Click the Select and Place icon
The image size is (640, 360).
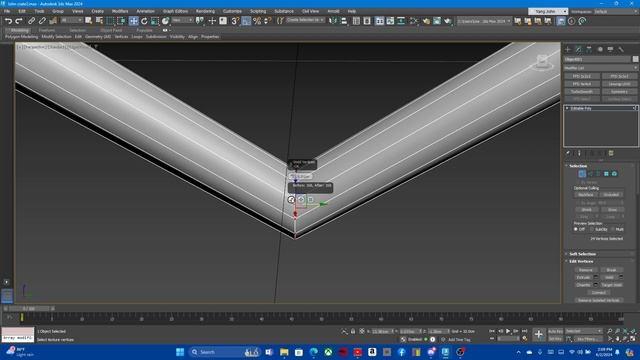pyautogui.click(x=165, y=21)
